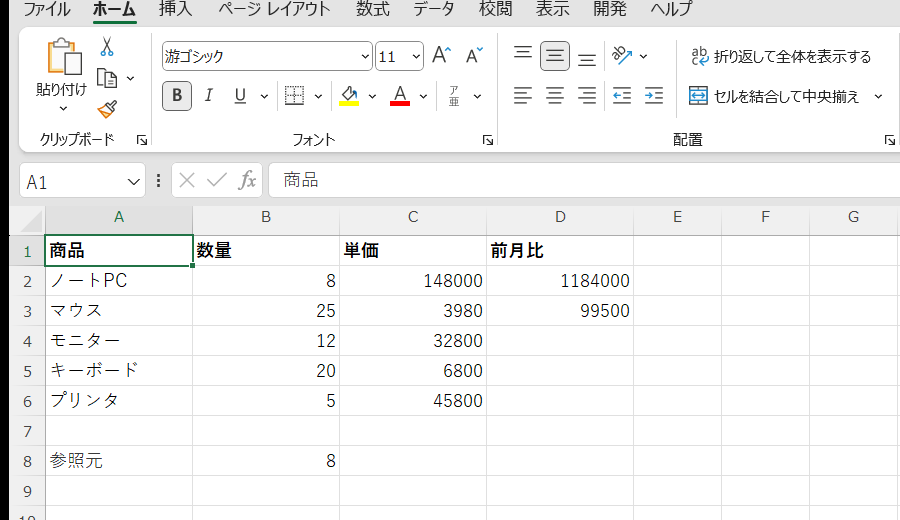Select row 8 header

tap(27, 461)
